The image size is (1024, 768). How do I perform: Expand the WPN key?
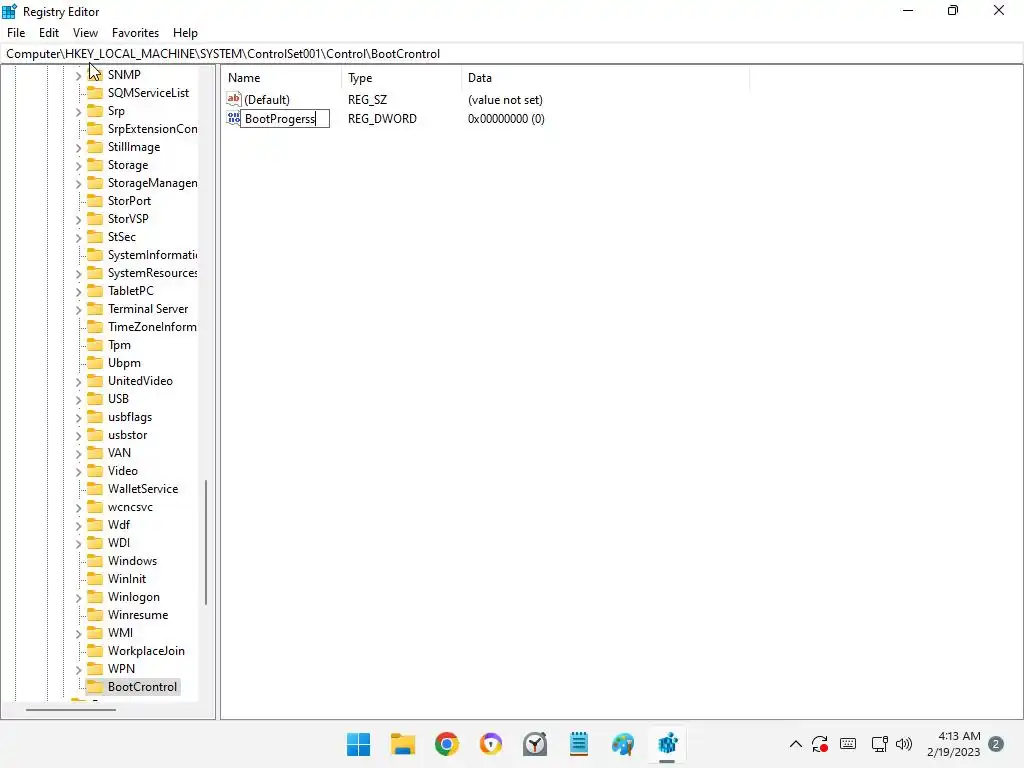point(78,669)
